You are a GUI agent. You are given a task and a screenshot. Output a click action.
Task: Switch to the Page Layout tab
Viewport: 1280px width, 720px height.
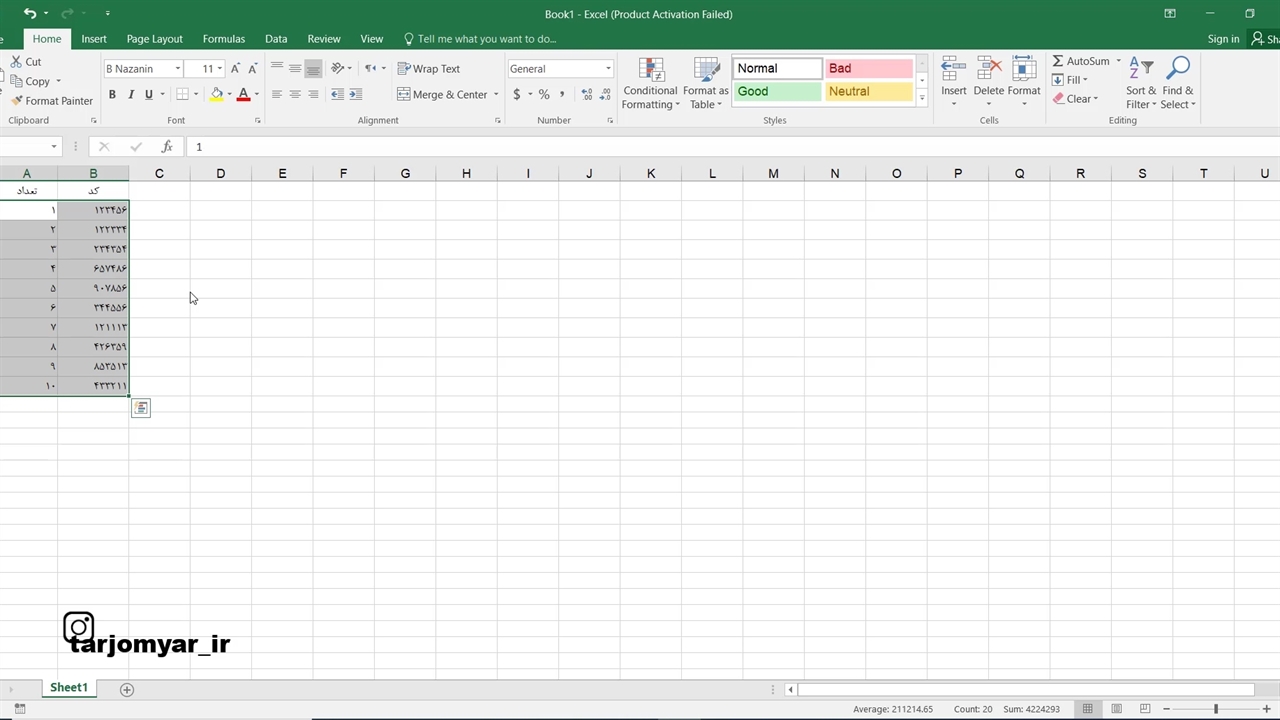(x=154, y=39)
